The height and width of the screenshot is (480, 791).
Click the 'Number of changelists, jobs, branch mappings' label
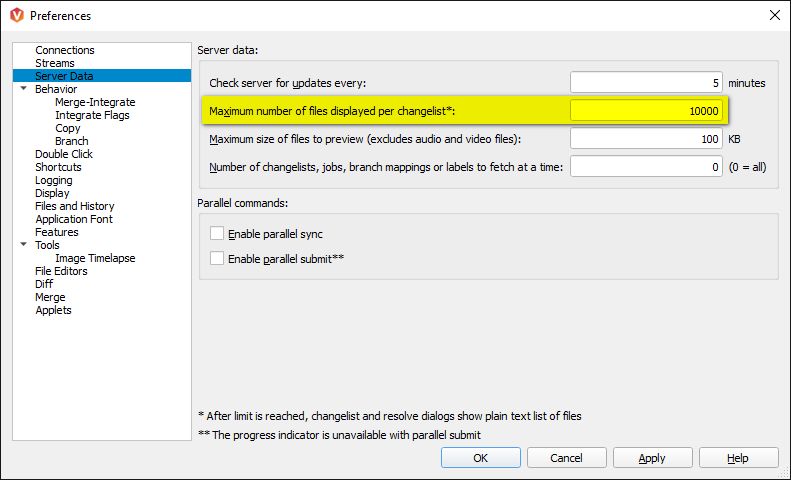coord(386,167)
